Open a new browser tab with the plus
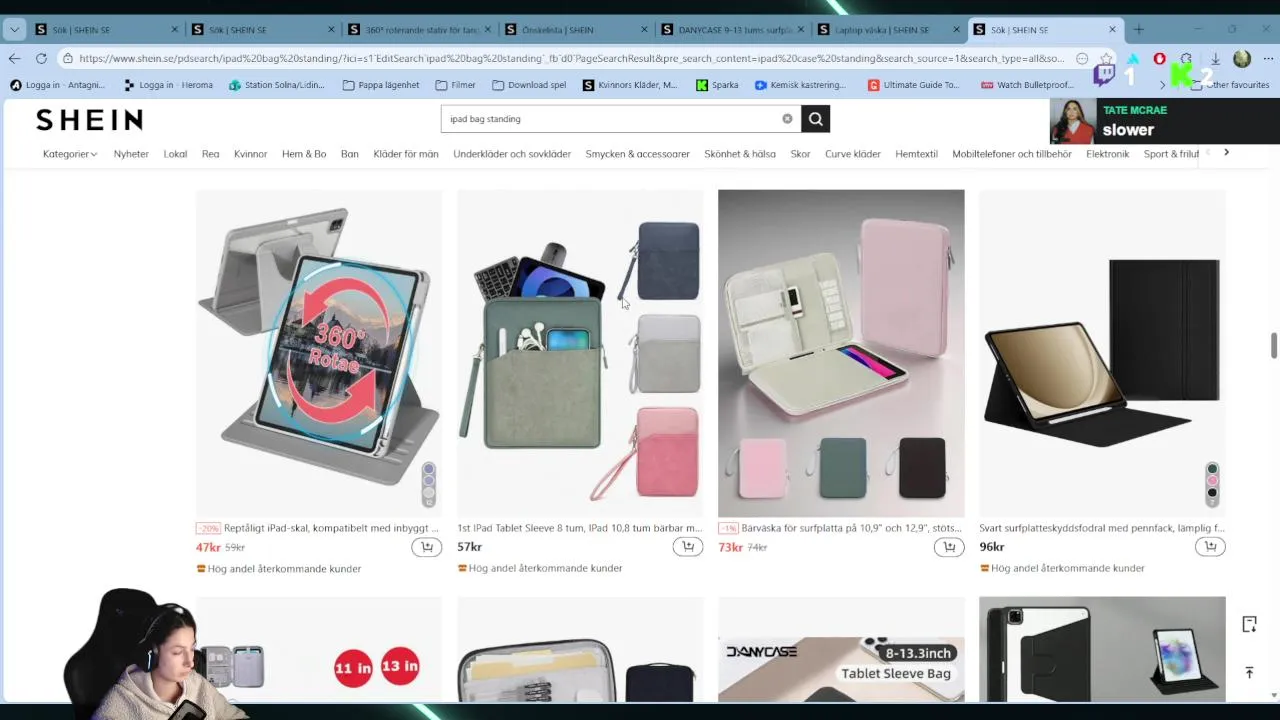Image resolution: width=1280 pixels, height=720 pixels. (x=1138, y=29)
